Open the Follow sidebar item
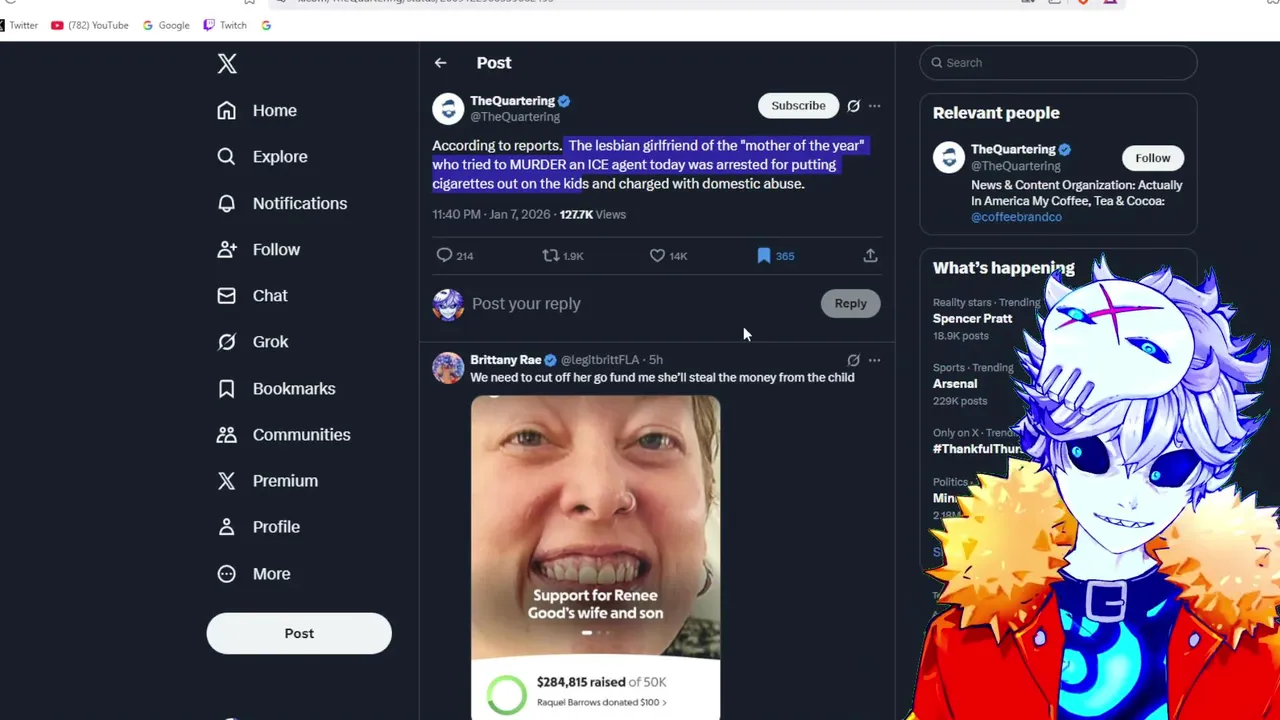 coord(258,249)
